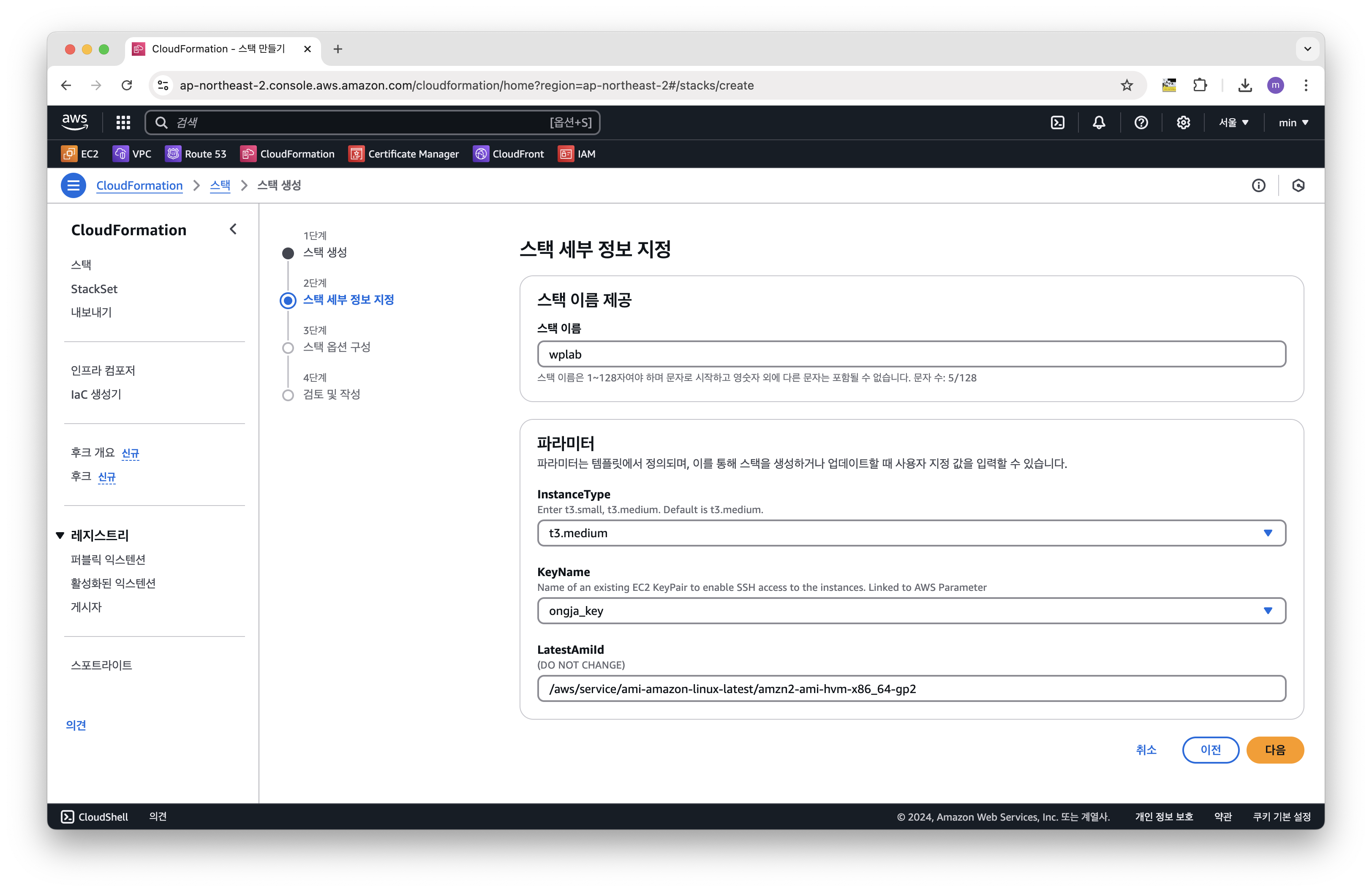Open the 서울 region selector
Image resolution: width=1372 pixels, height=892 pixels.
[x=1233, y=122]
